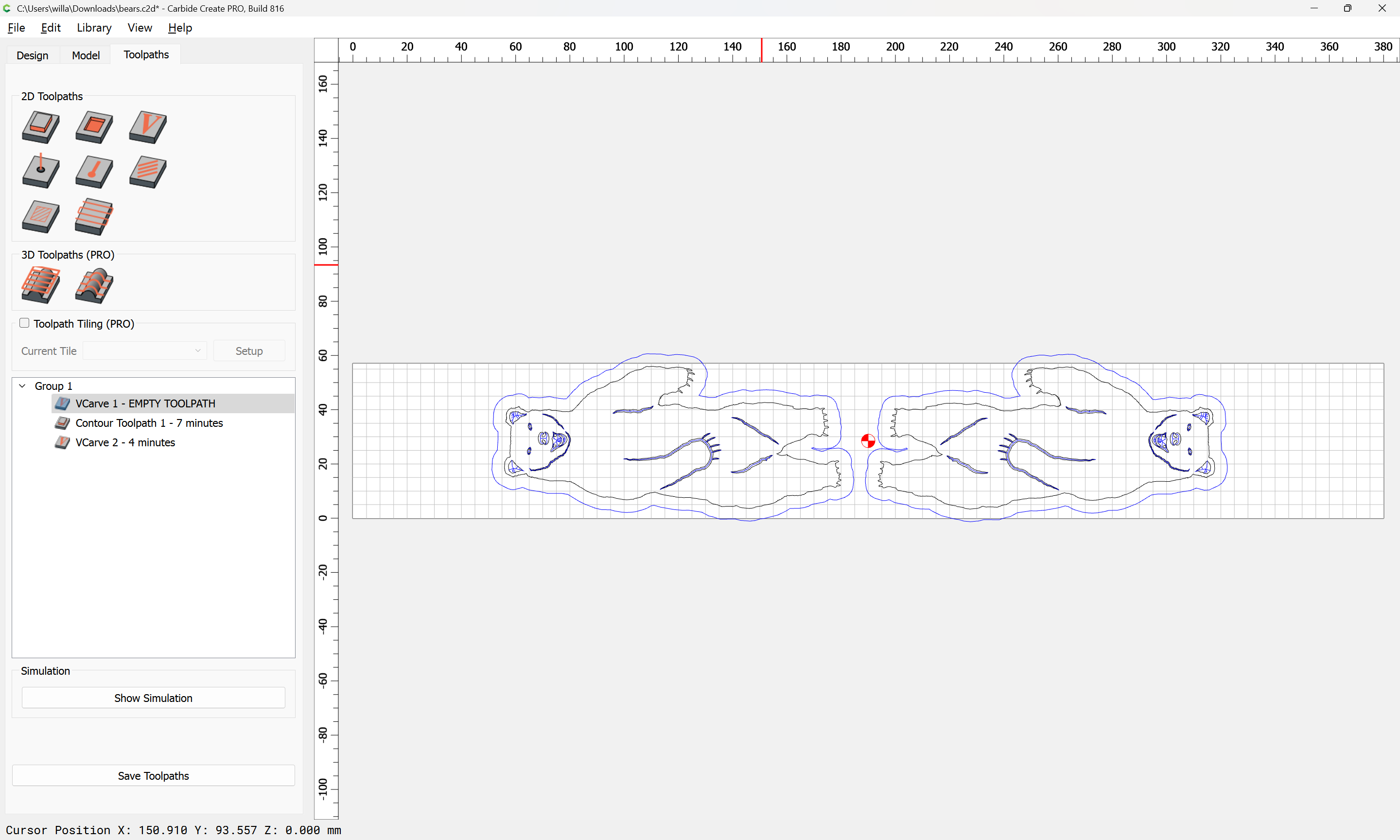Switch to the Model tab
This screenshot has width=1400, height=840.
86,55
